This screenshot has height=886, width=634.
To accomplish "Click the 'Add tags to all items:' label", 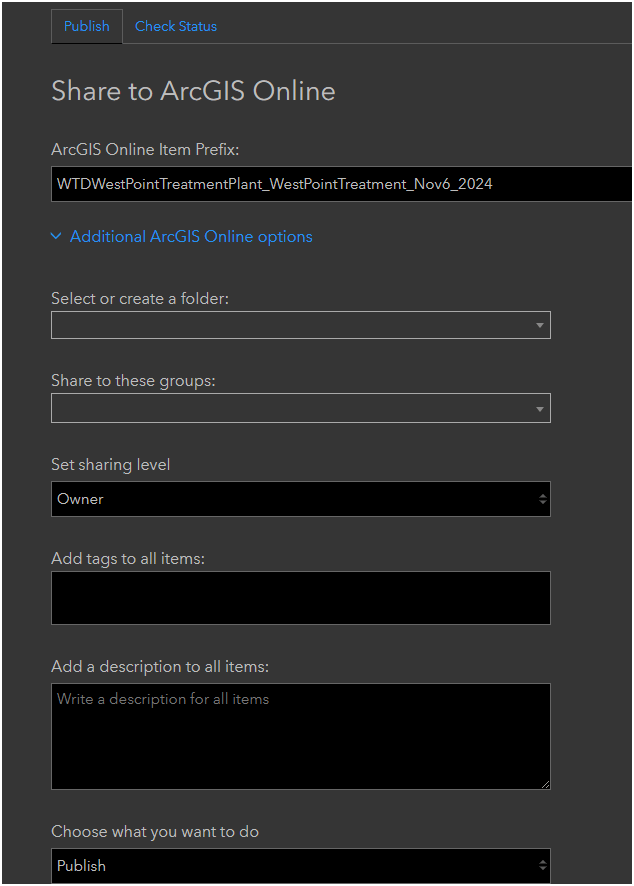I will pos(128,559).
